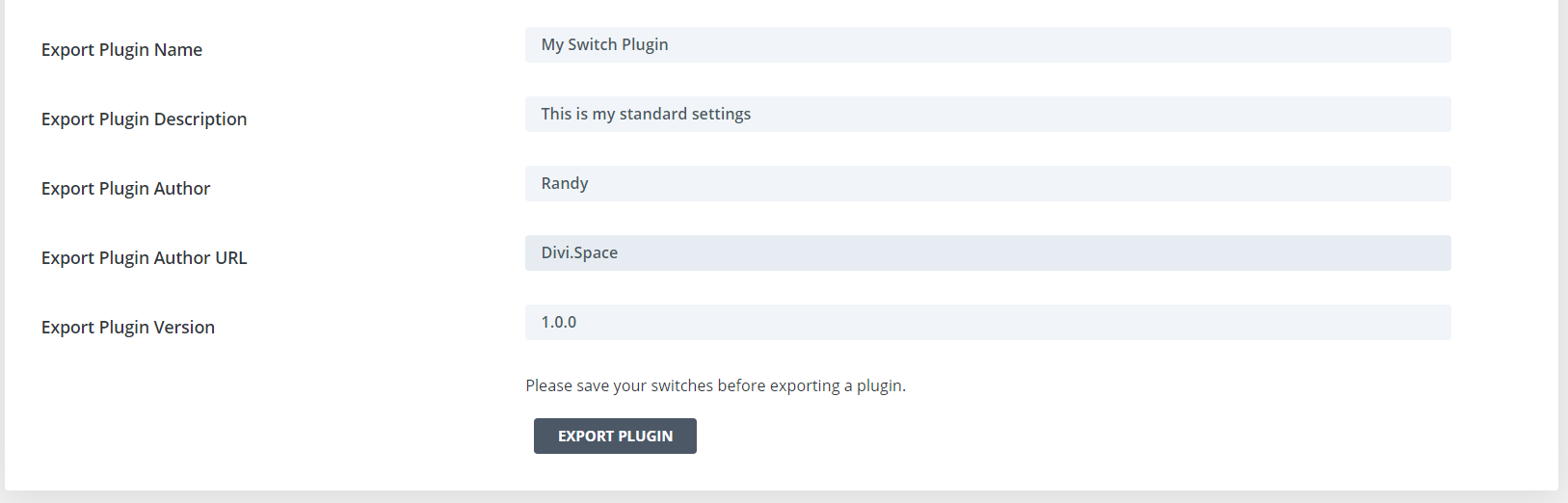
Task: Select the "Export Plugin Author" label text
Action: 125,189
